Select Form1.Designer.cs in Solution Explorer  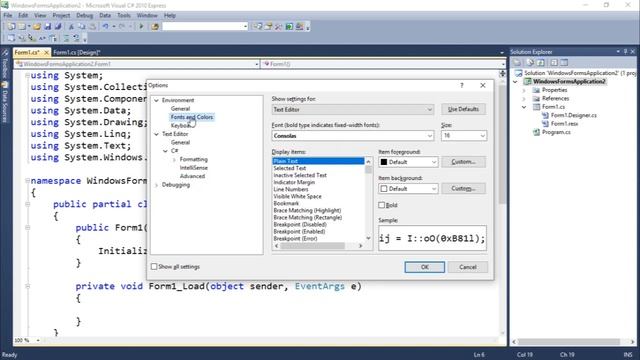pos(573,116)
